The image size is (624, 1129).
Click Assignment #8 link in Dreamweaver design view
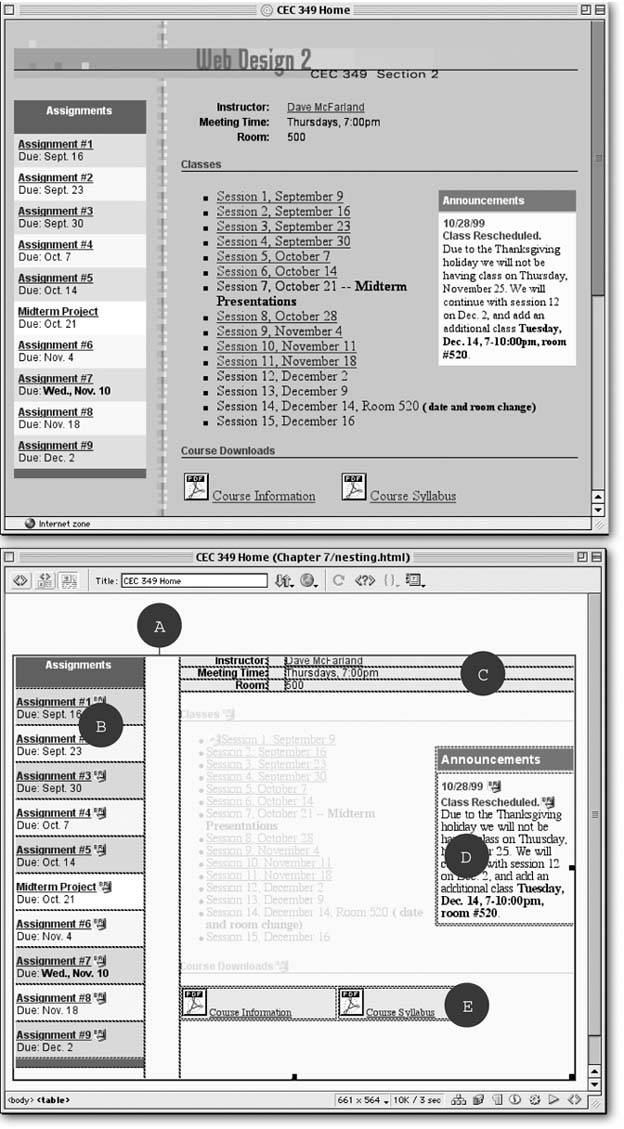(54, 998)
